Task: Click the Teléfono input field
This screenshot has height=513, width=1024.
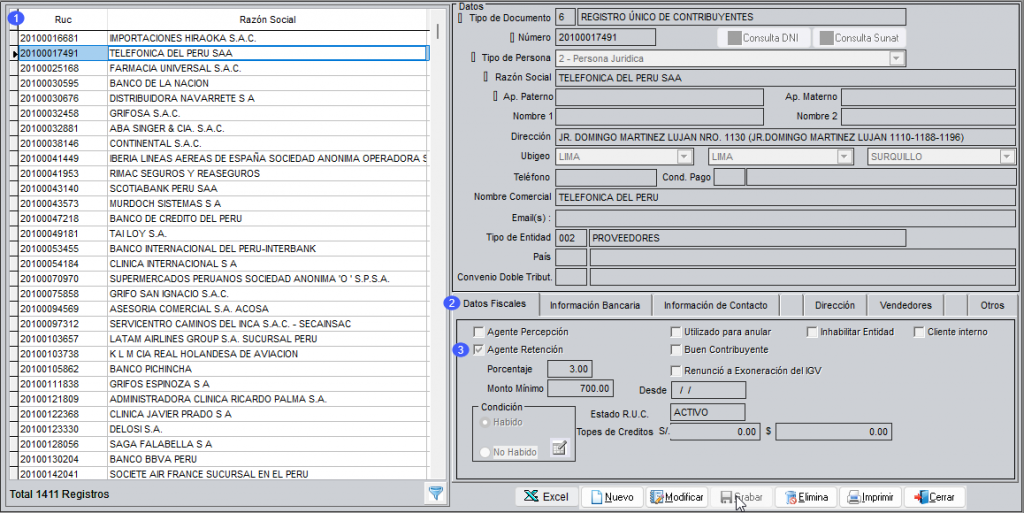Action: coord(605,177)
